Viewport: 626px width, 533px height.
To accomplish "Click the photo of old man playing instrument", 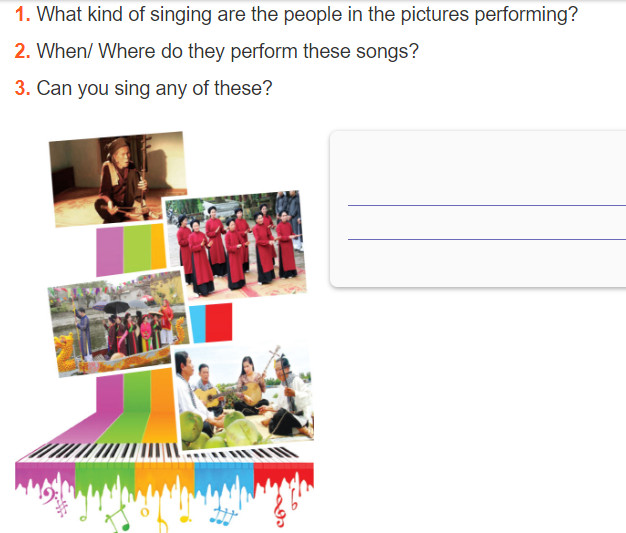I will (118, 179).
